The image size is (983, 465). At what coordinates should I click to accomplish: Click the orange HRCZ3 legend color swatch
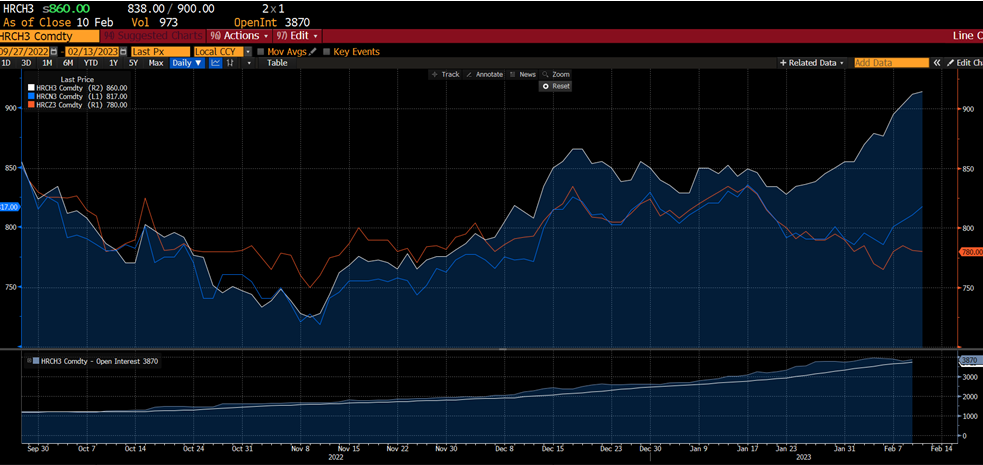31,105
